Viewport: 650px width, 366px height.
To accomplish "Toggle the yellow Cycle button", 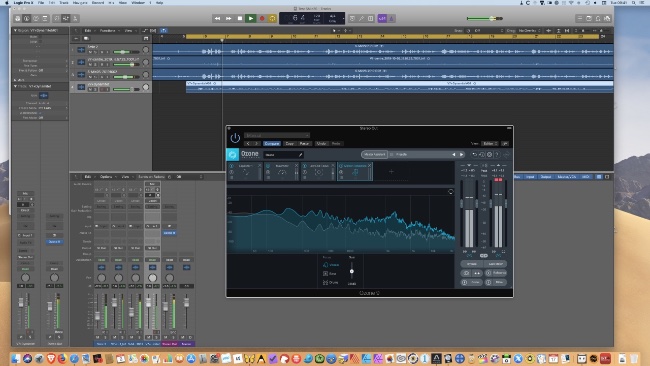I will pos(272,18).
